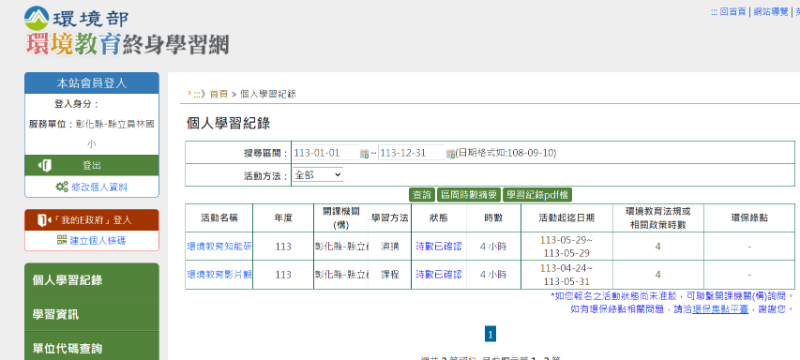
Task: Click the 活動名稱 column header
Action: coord(219,218)
